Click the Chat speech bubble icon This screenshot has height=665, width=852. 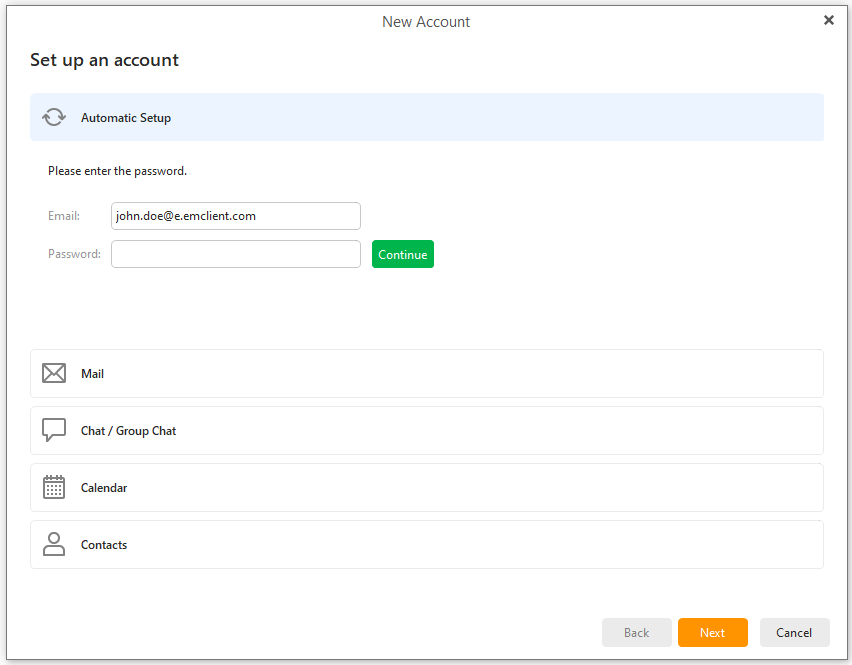[x=54, y=430]
